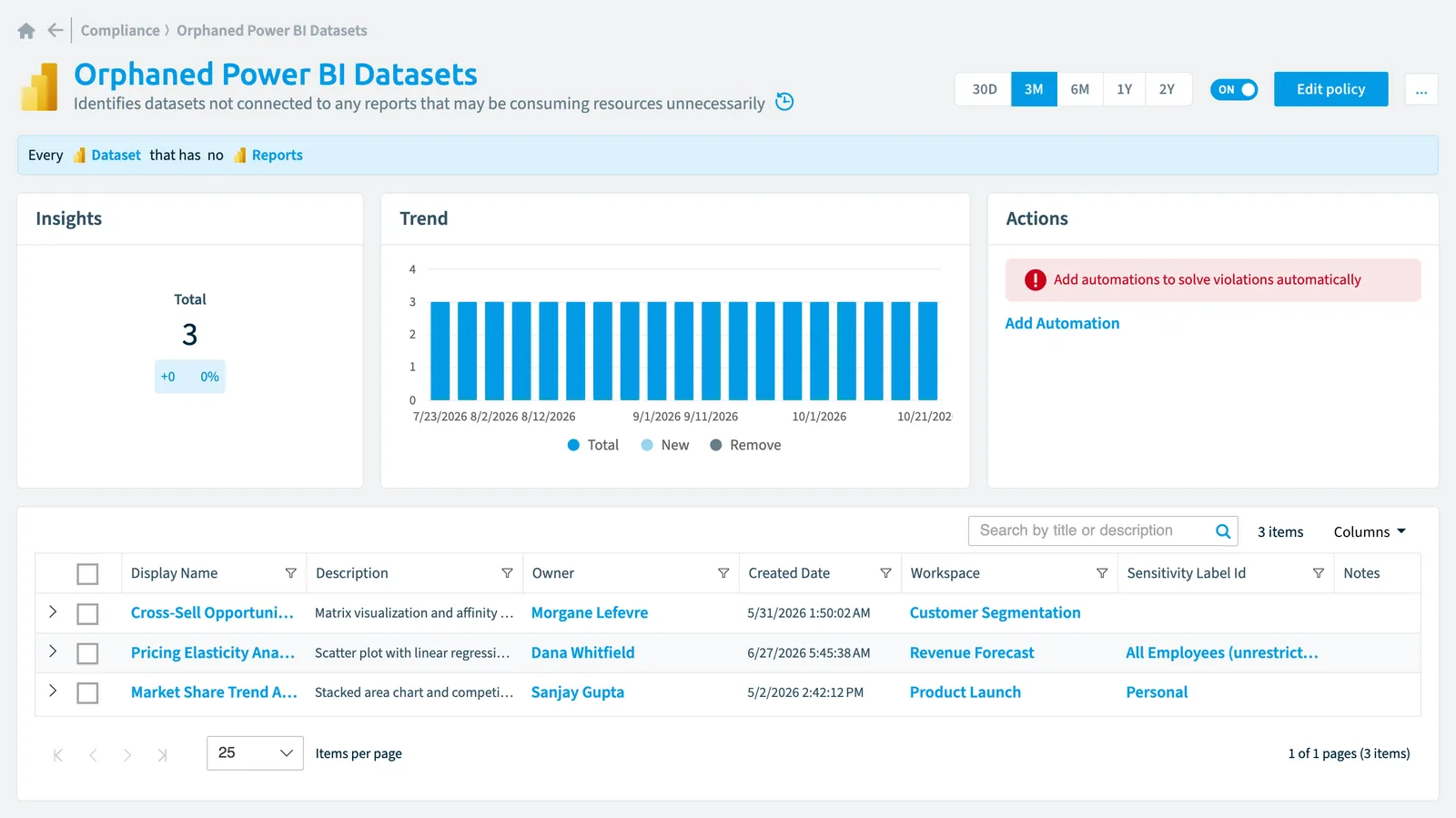Open the Customer Segmentation workspace
The width and height of the screenshot is (1456, 818).
click(995, 613)
